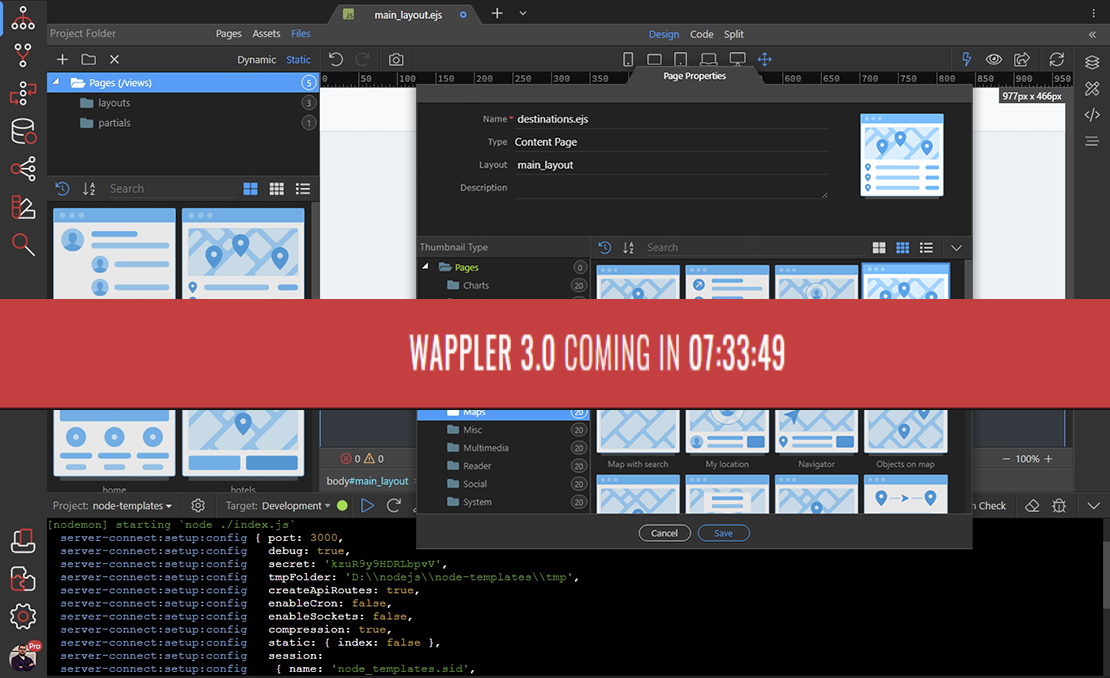Open the Files tab

coord(301,33)
